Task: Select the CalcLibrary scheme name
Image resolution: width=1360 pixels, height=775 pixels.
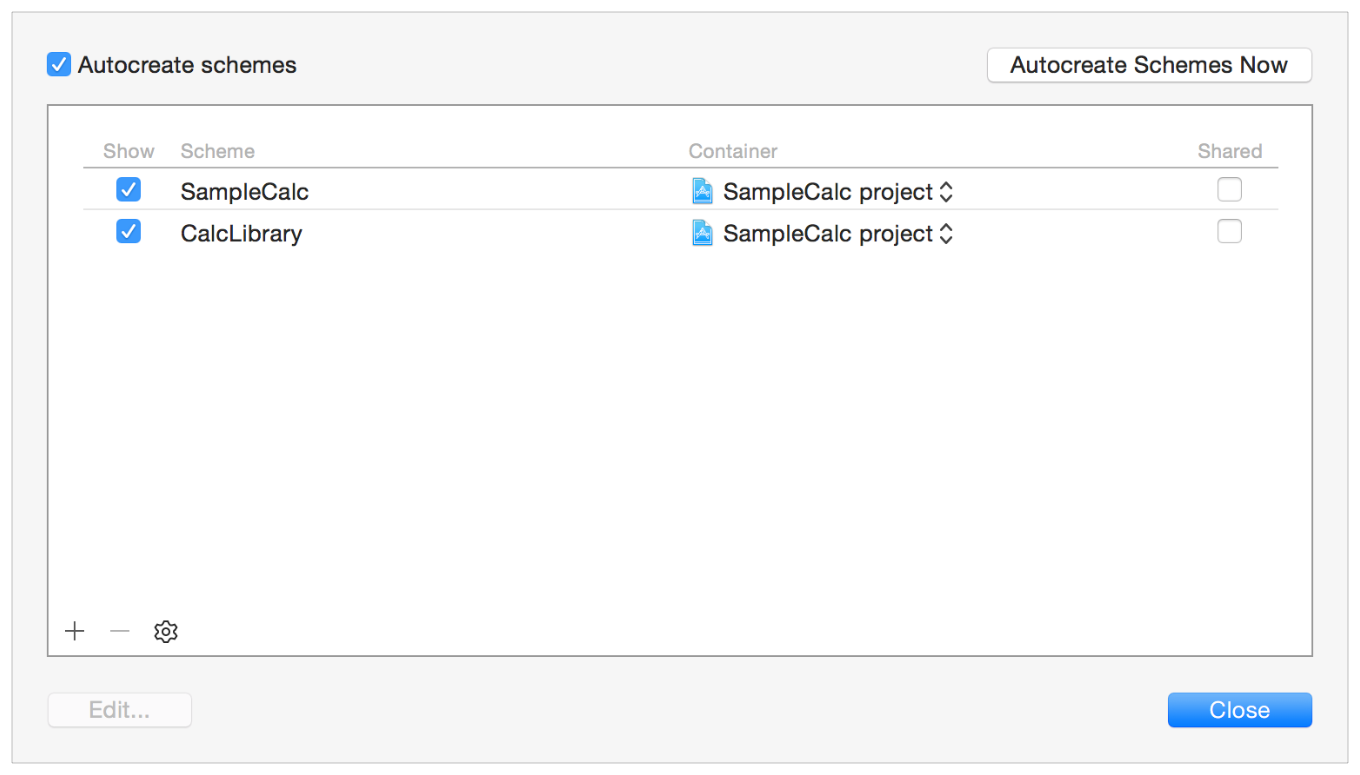Action: click(x=241, y=234)
